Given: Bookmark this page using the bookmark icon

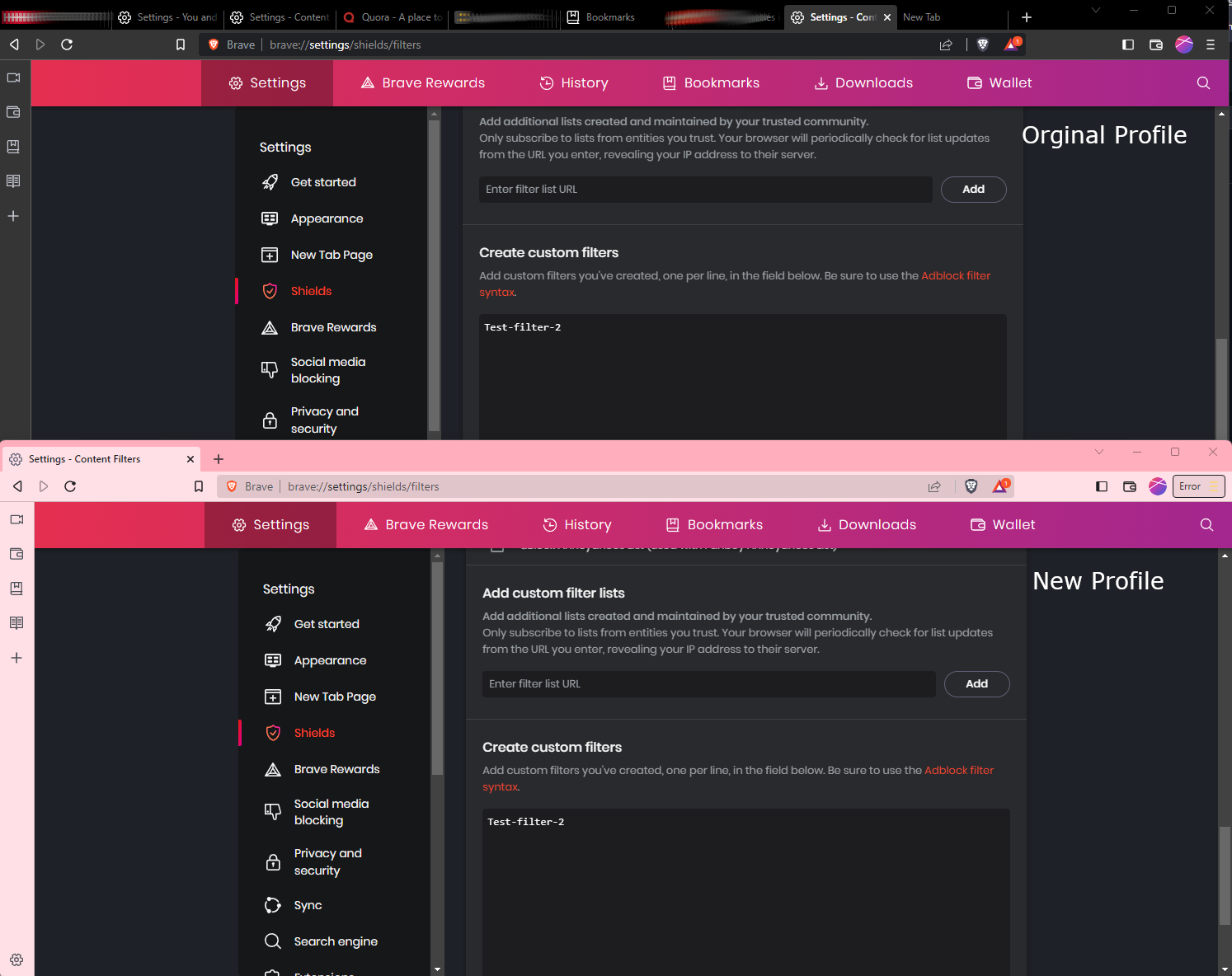Looking at the screenshot, I should [x=181, y=45].
